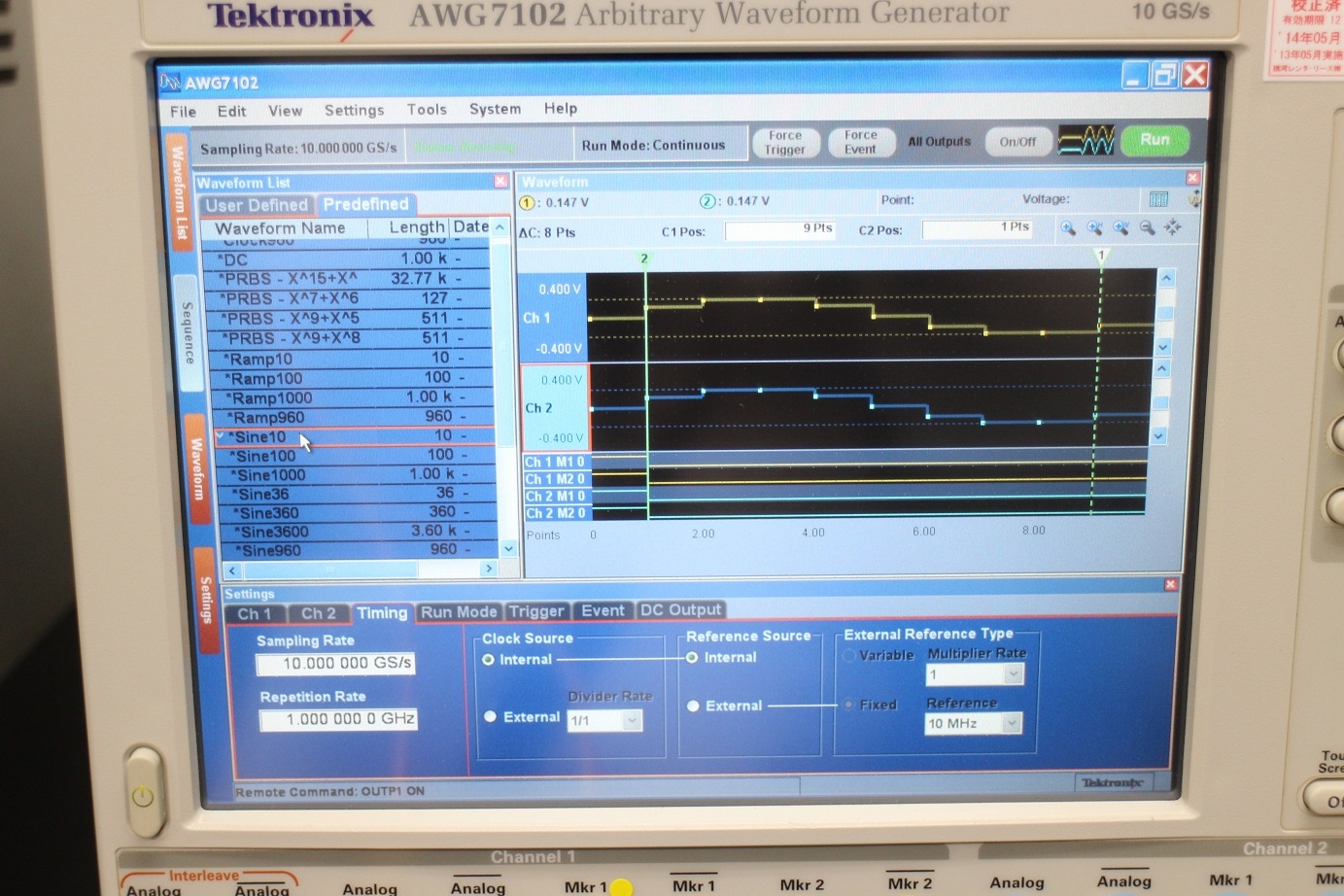The width and height of the screenshot is (1344, 896).
Task: Click the zoom fit arrows icon
Action: 1173,227
